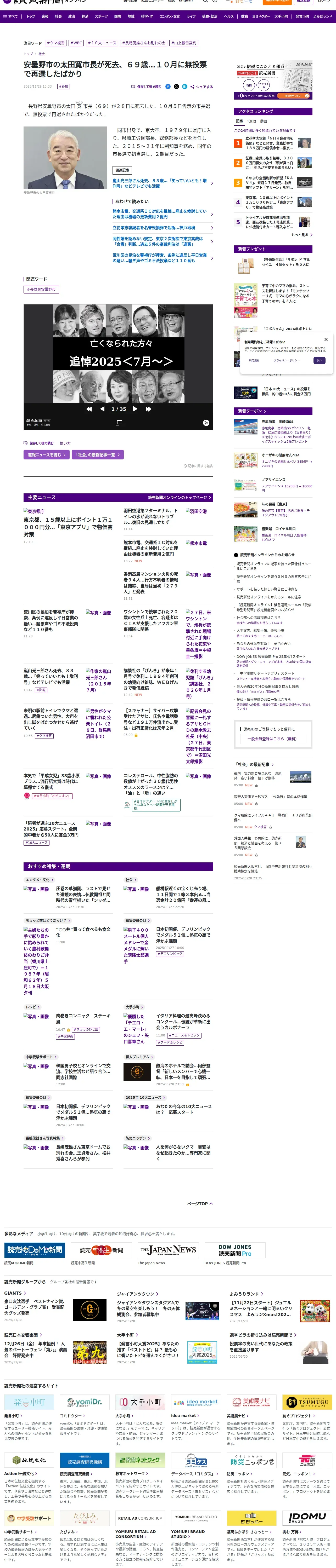336x1568 pixels.
Task: Expand よみうりランド group section
Action: click(246, 1294)
